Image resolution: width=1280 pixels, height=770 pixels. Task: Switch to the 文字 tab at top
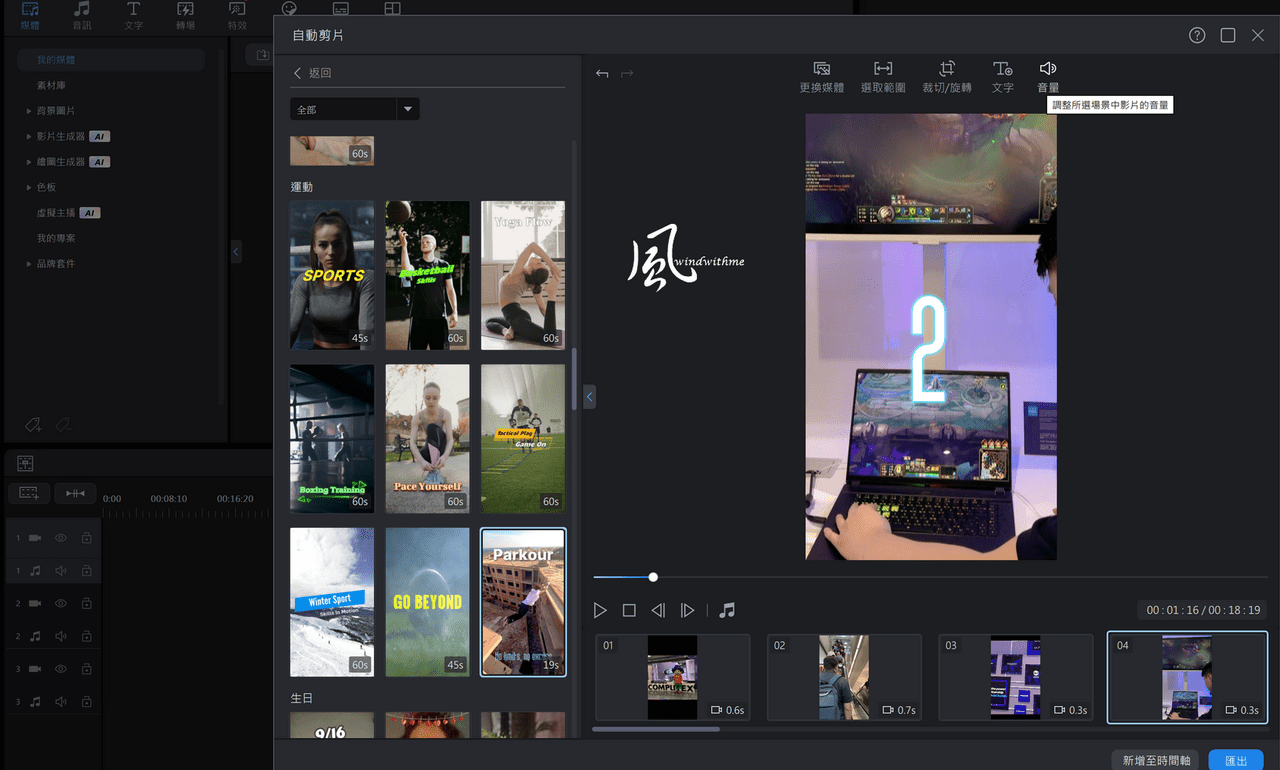point(133,16)
